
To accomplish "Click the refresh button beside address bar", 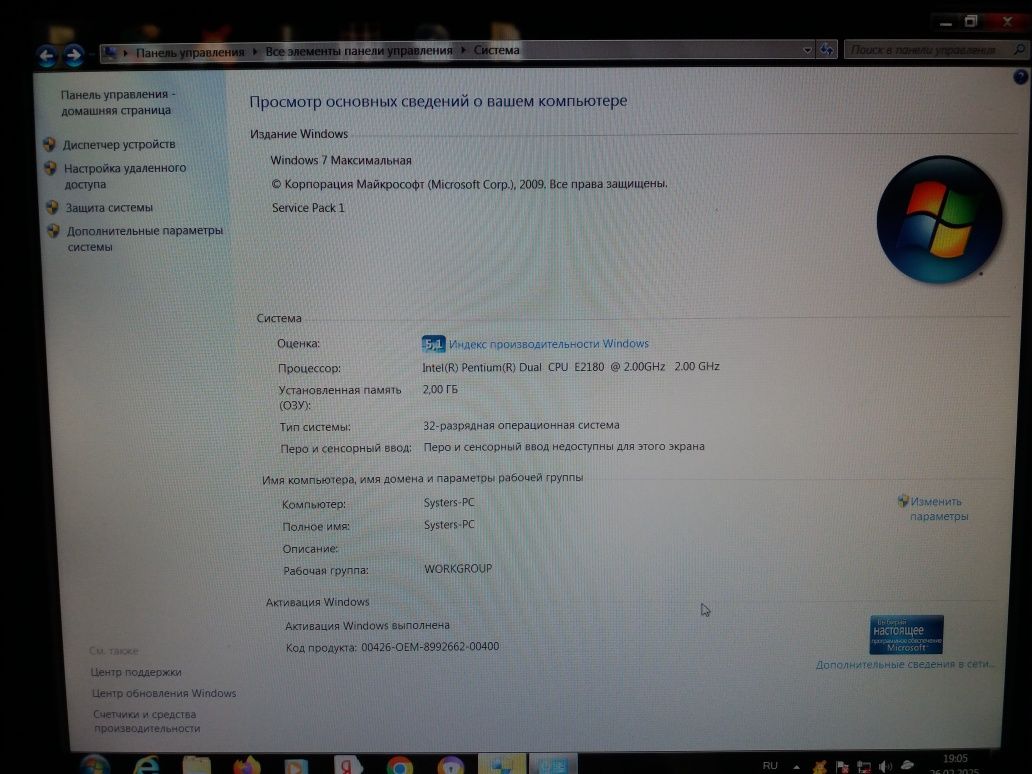I will 826,49.
